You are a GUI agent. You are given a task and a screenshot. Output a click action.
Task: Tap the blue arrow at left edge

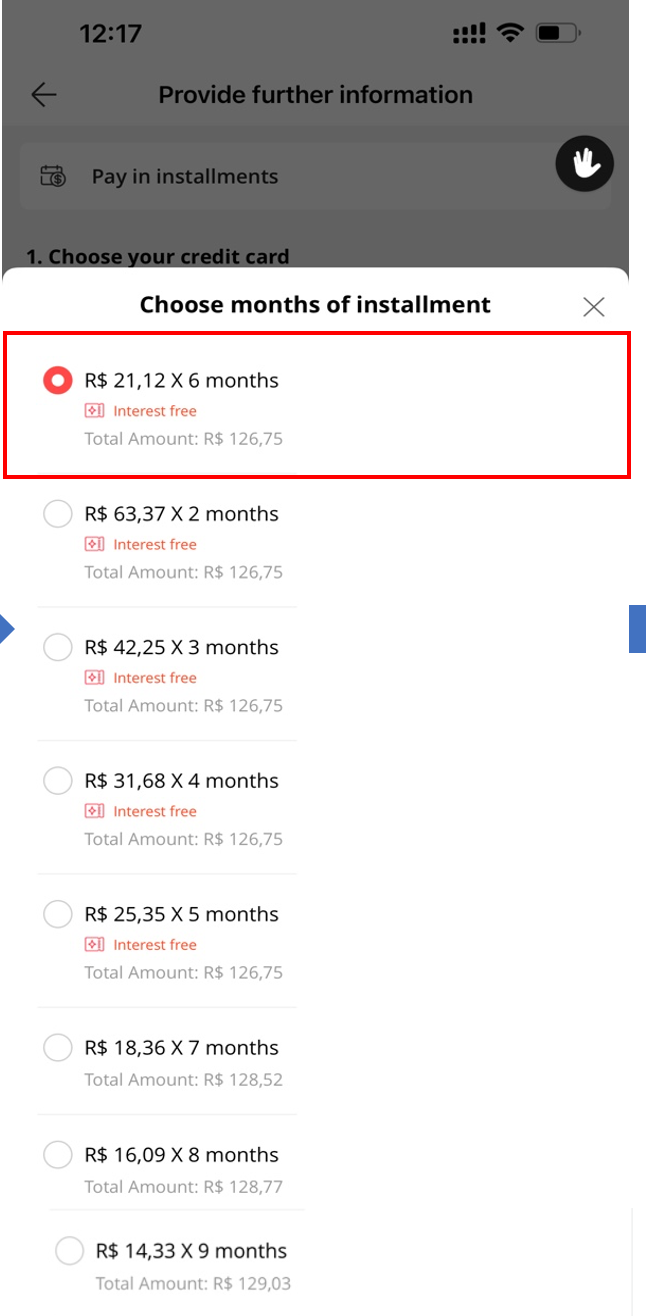click(6, 630)
